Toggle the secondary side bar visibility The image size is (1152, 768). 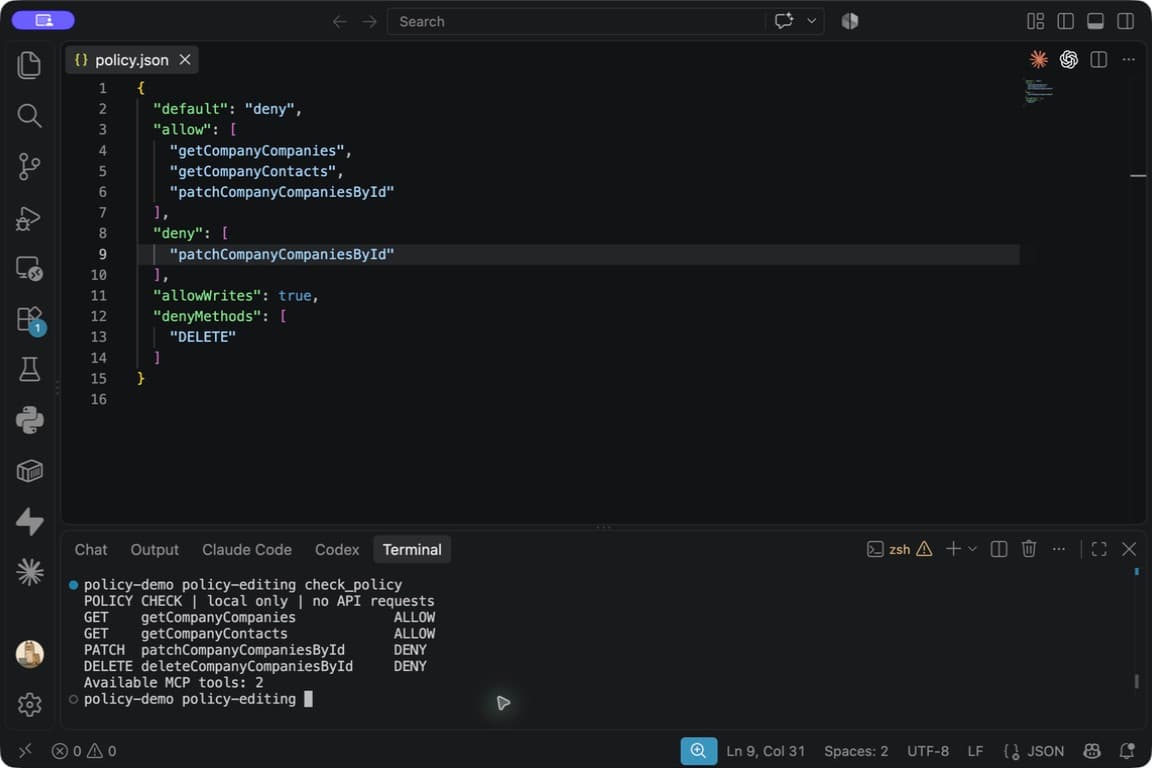click(1125, 21)
